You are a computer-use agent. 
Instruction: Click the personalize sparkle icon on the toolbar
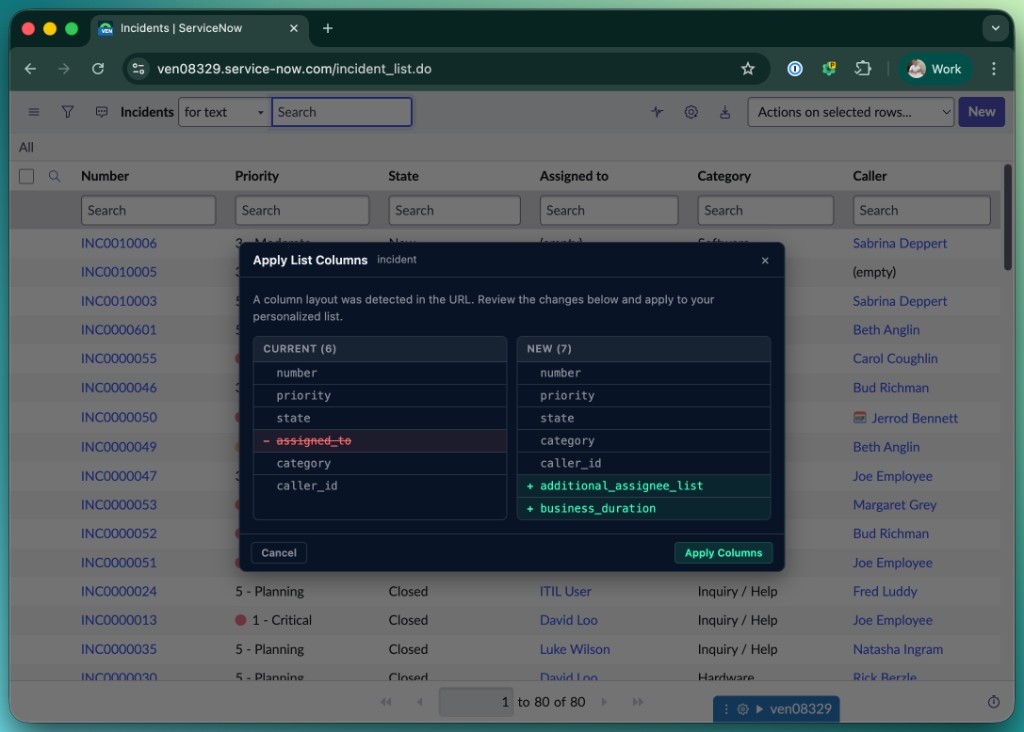[657, 112]
